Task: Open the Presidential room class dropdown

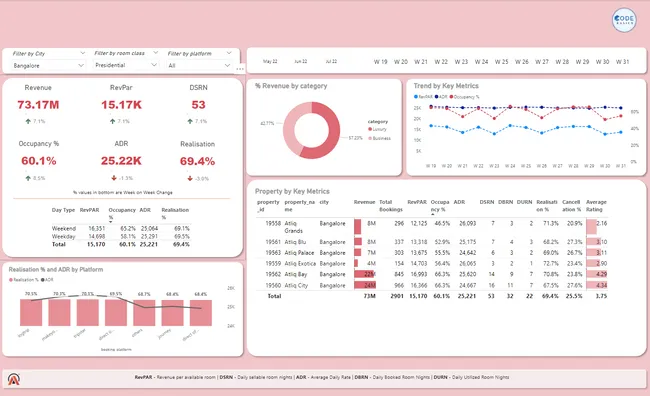Action: coord(125,65)
